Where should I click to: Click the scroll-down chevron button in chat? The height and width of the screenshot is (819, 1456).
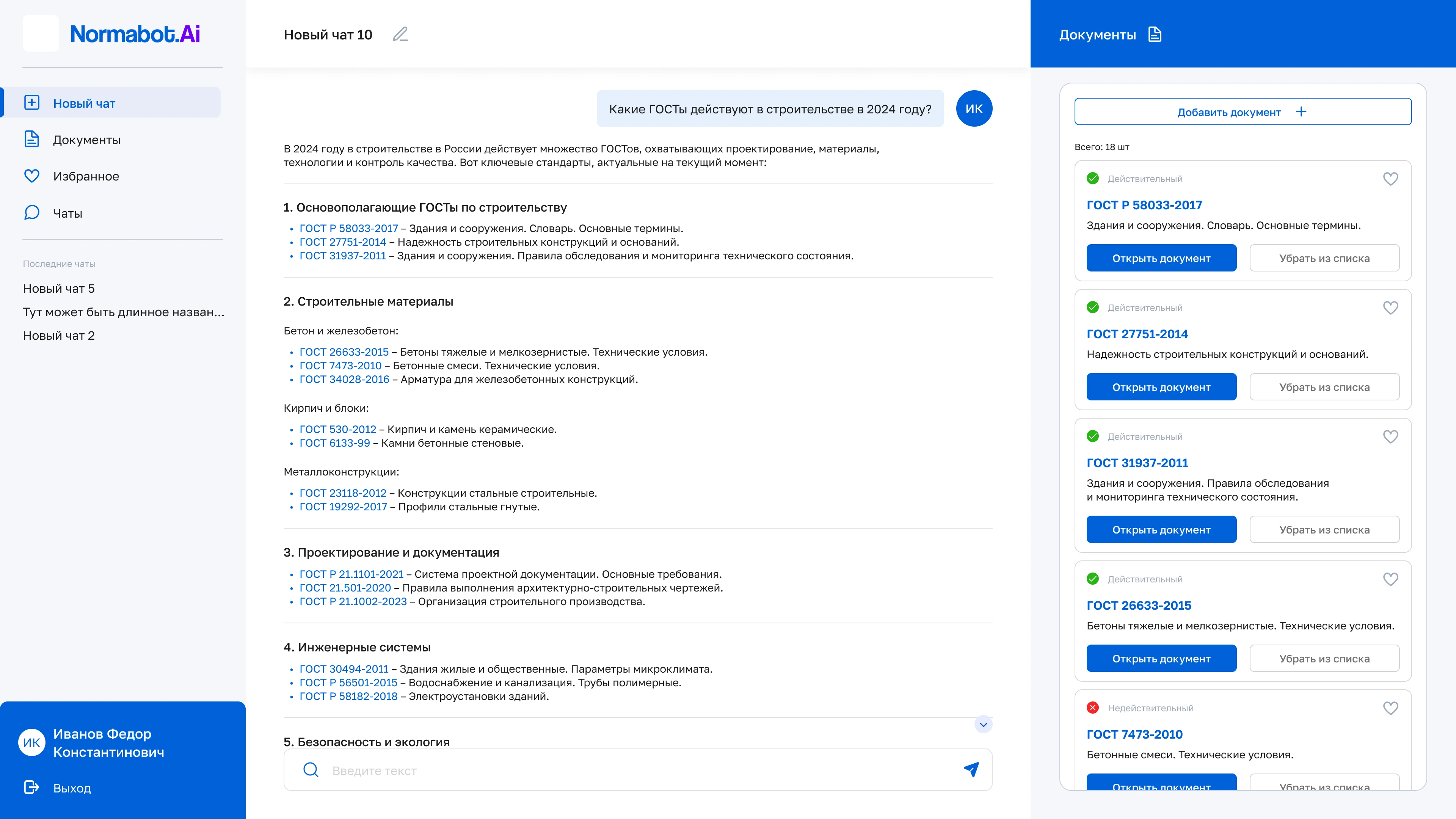(984, 725)
